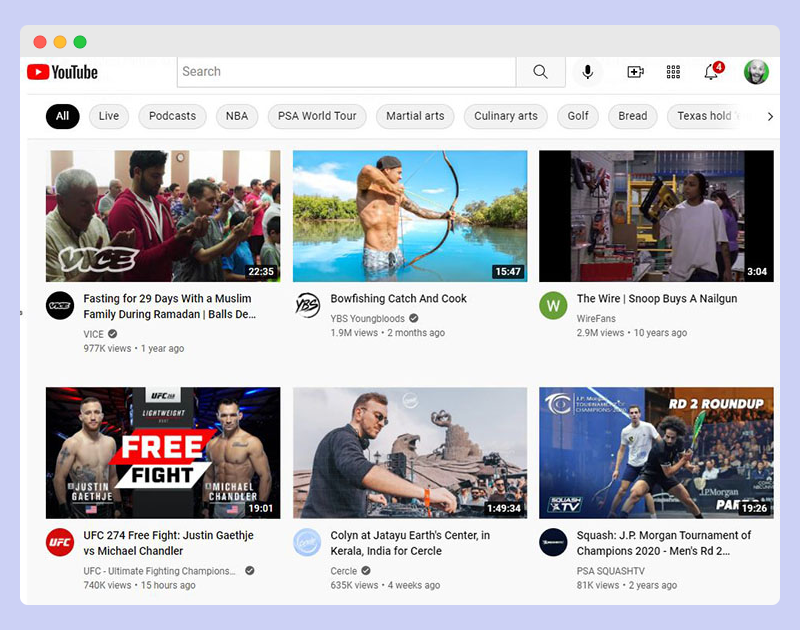Click the red macOS close window button
Screen dimensions: 800x630
pyautogui.click(x=40, y=42)
